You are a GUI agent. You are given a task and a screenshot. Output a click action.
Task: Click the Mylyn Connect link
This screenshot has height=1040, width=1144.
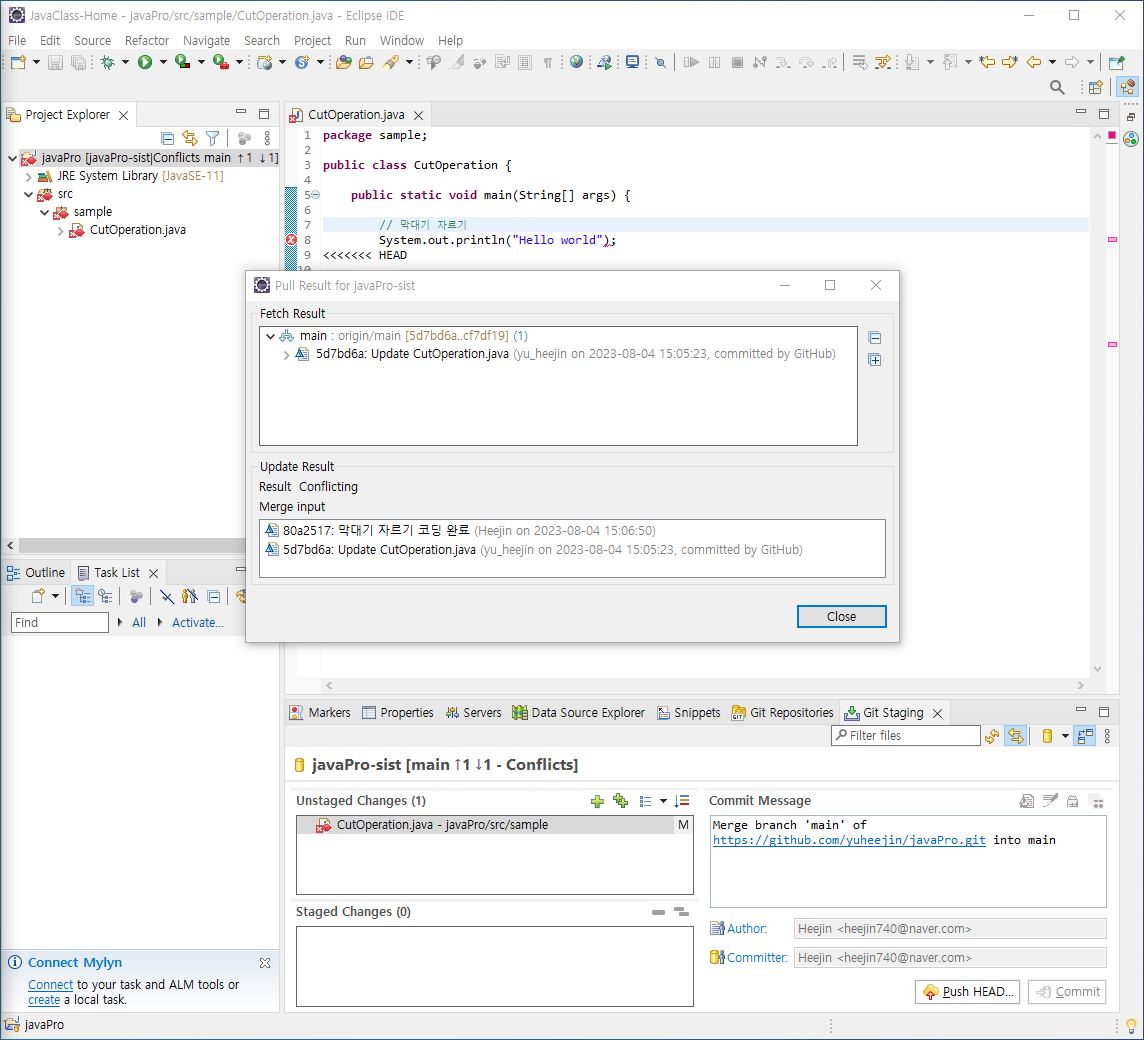coord(50,985)
